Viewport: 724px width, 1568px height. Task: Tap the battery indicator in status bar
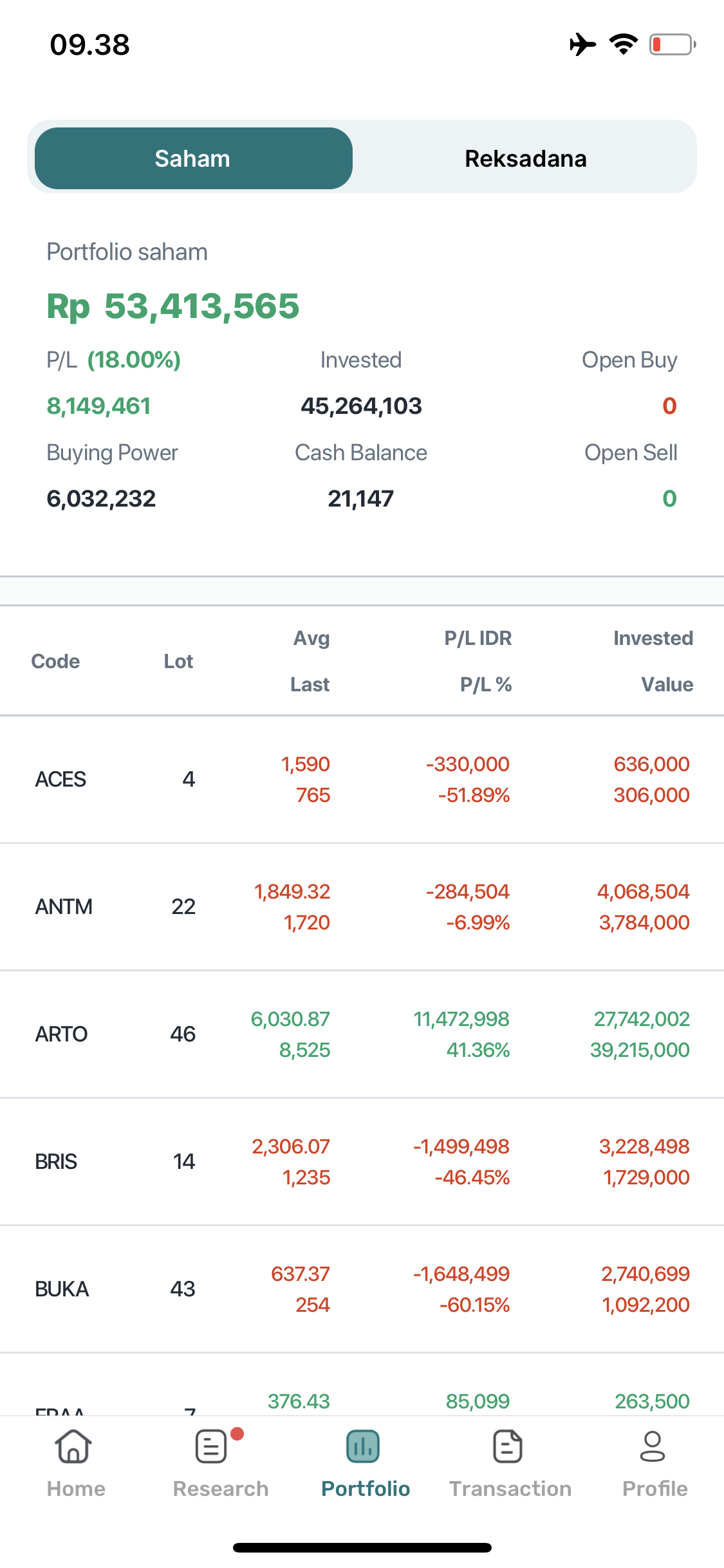click(x=672, y=44)
